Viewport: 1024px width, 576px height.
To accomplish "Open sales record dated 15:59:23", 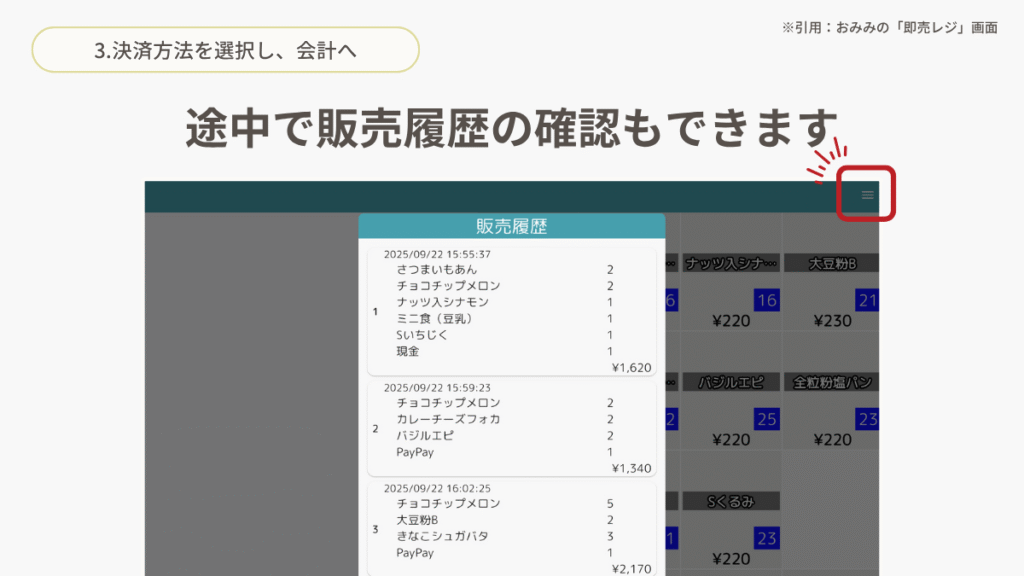I will pyautogui.click(x=511, y=428).
